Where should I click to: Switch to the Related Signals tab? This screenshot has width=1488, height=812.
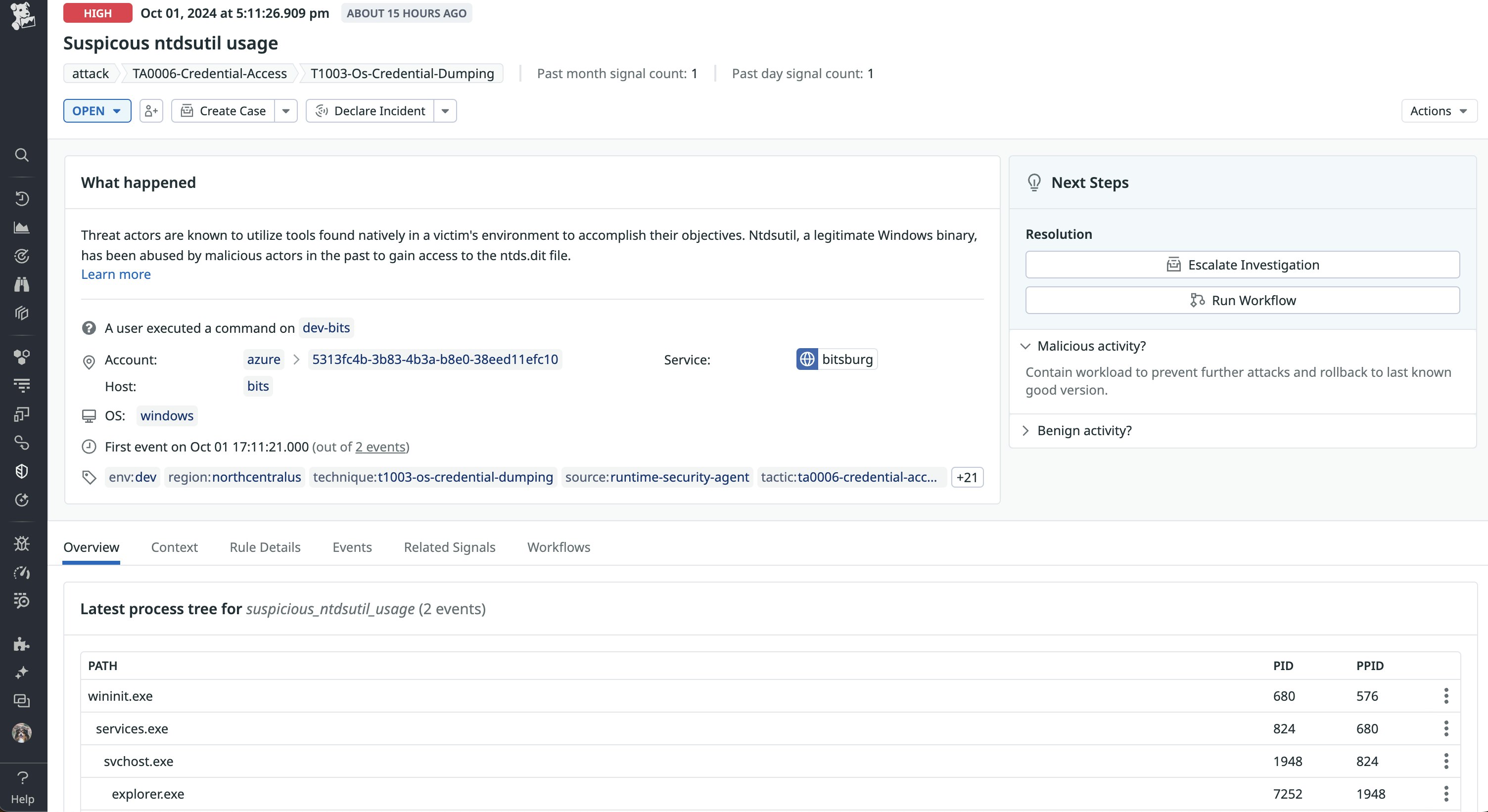(x=449, y=547)
